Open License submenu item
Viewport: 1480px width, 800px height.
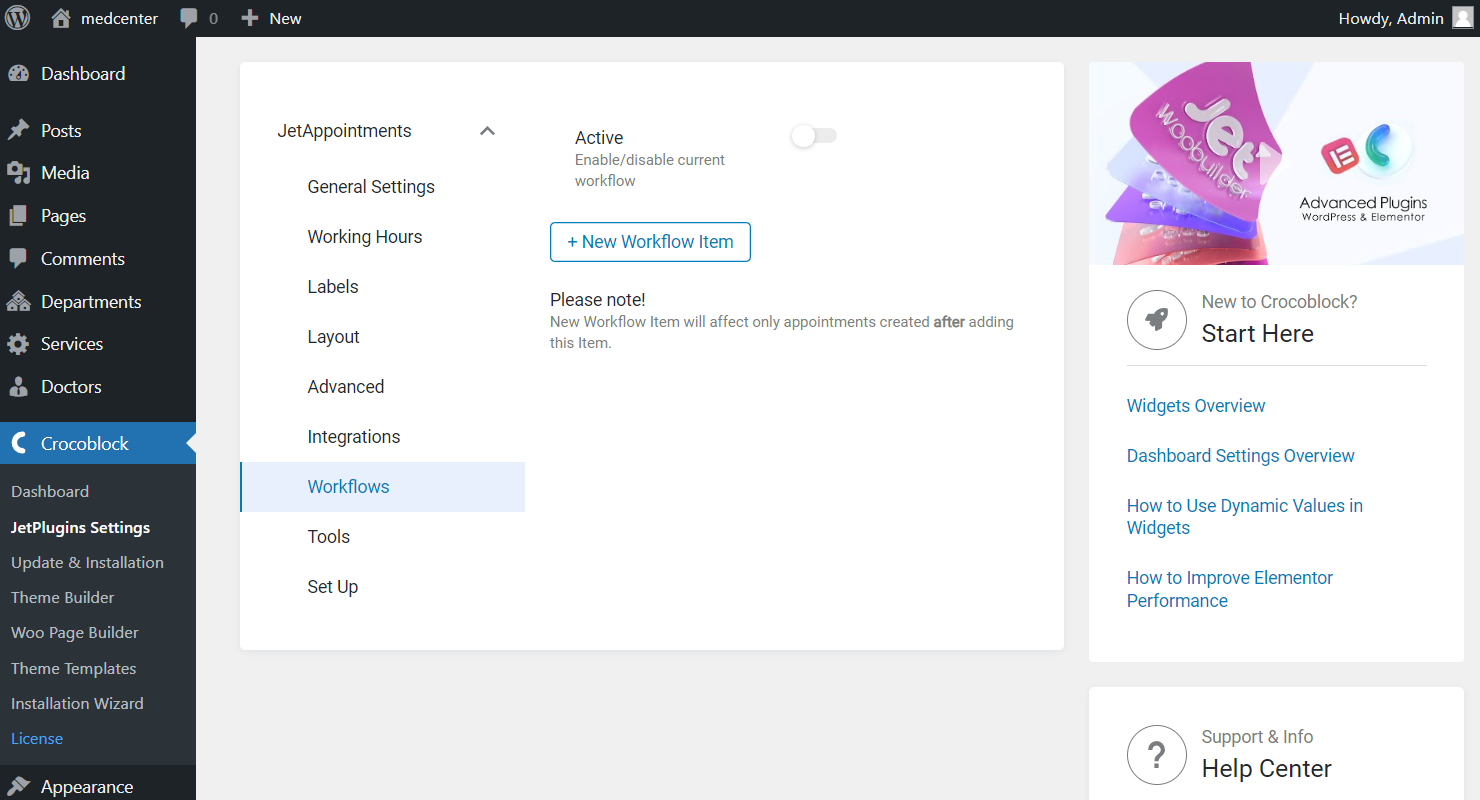click(37, 739)
